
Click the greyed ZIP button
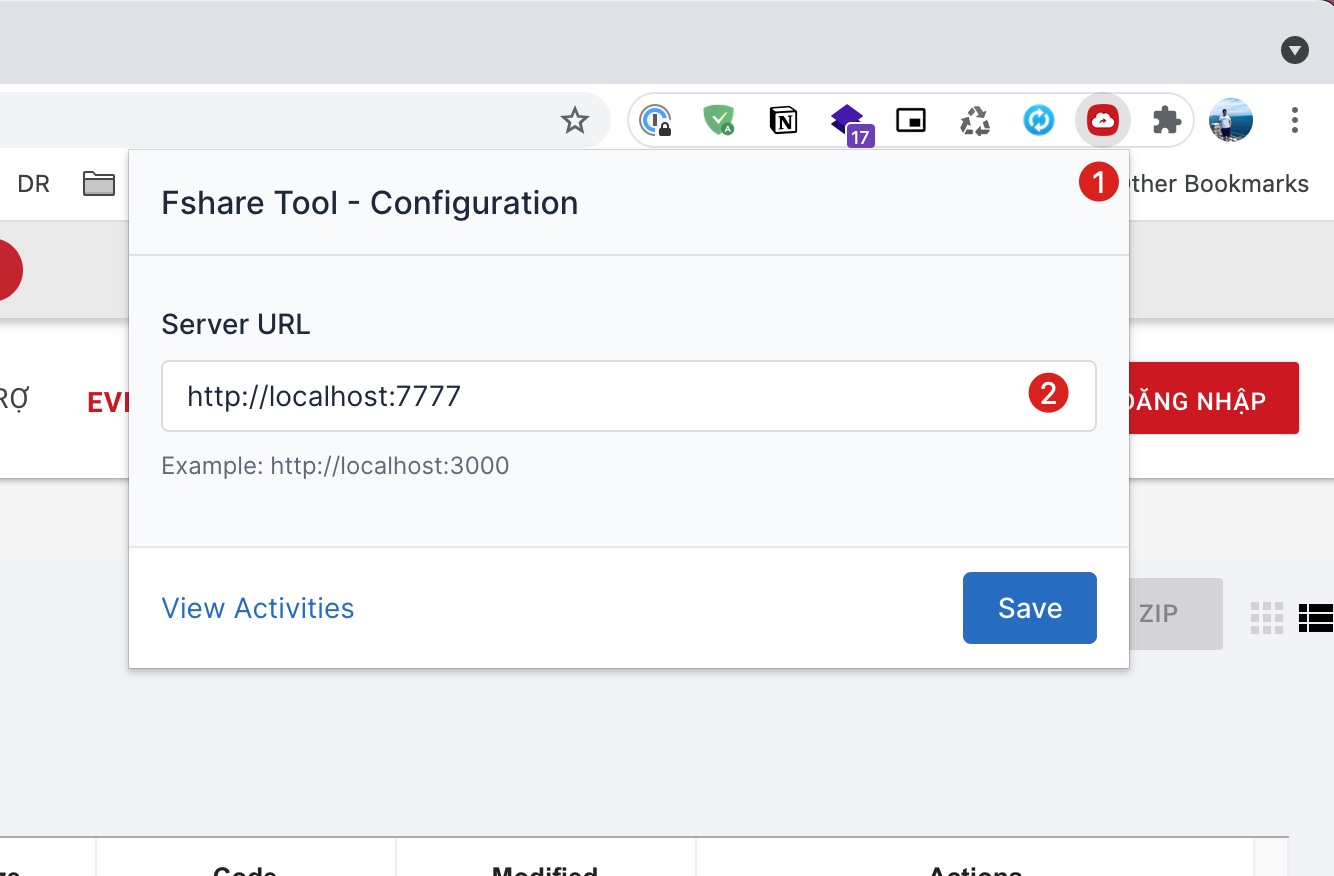(1176, 613)
